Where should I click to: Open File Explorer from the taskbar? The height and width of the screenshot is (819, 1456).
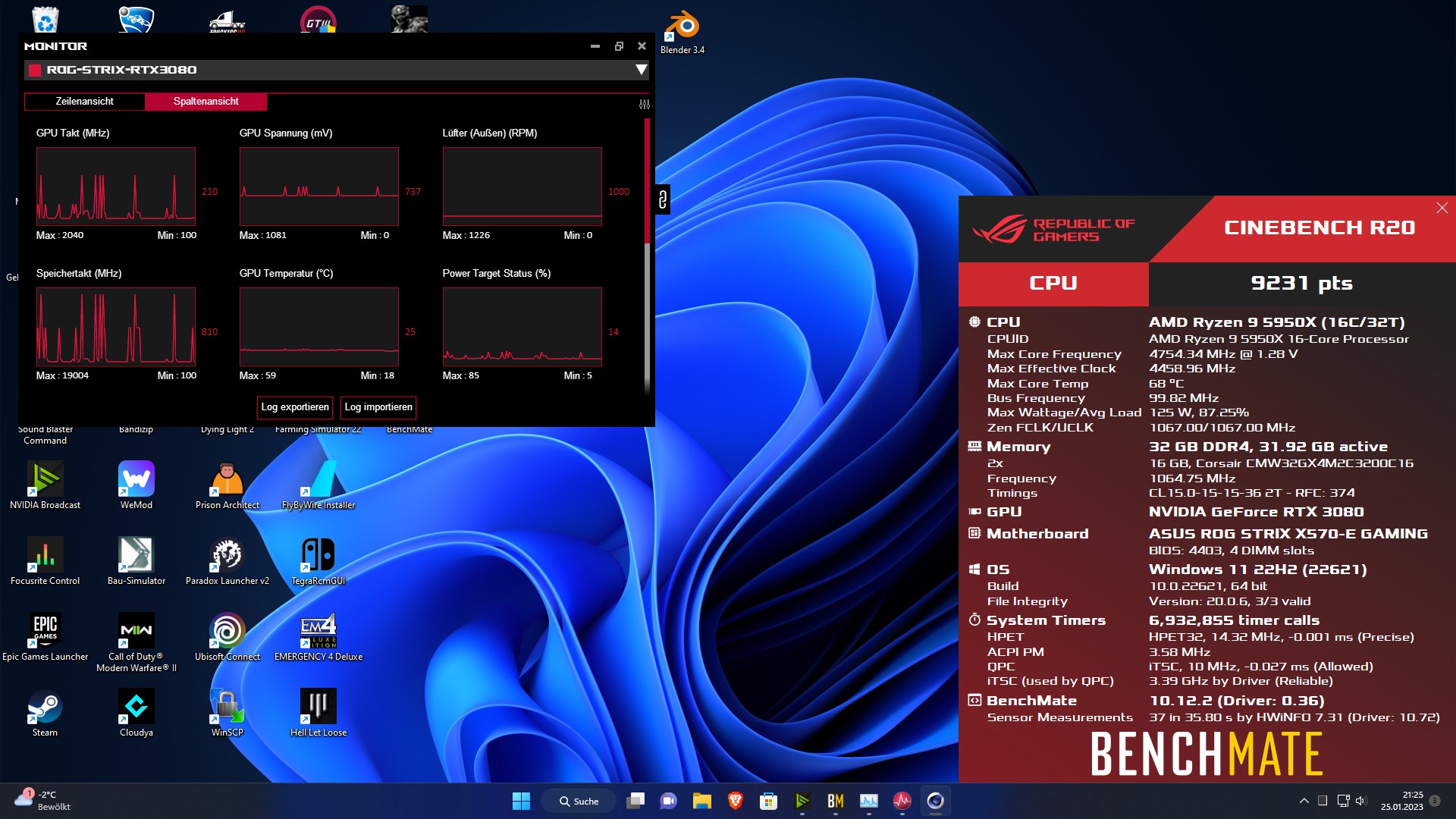(701, 801)
